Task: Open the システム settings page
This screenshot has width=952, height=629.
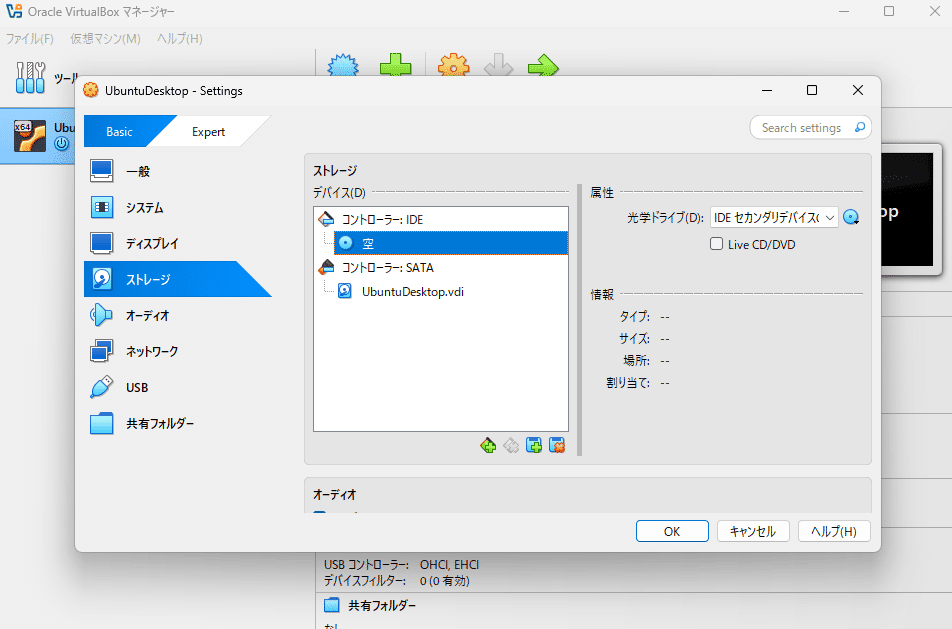Action: [178, 208]
